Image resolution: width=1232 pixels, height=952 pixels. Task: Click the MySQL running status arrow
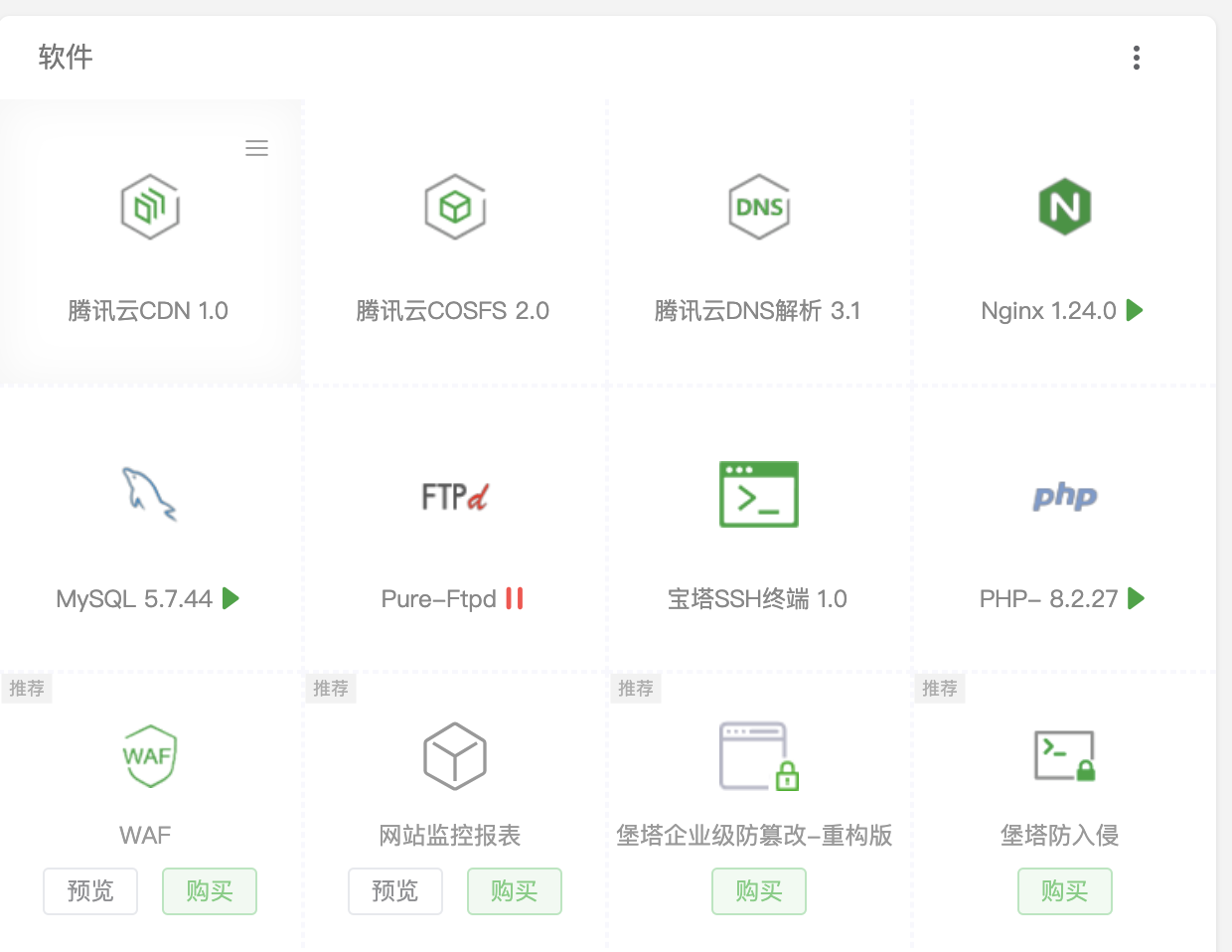(x=231, y=598)
